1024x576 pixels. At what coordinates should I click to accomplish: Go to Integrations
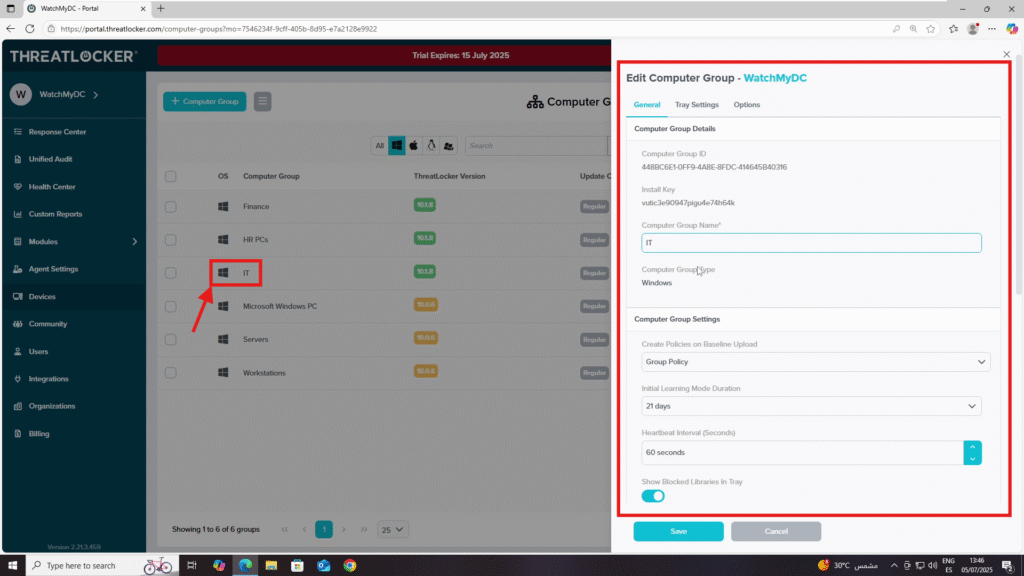click(48, 379)
